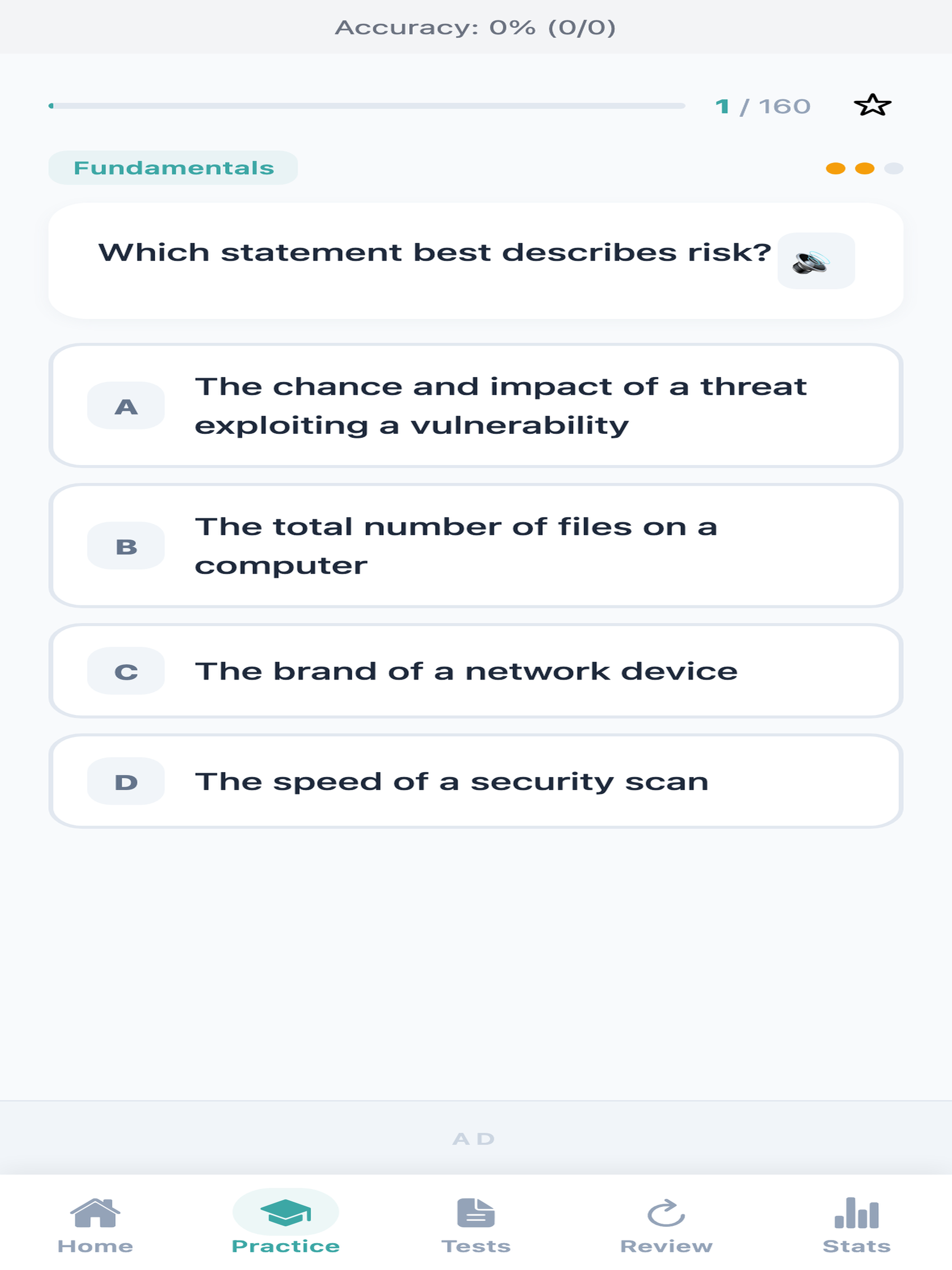Select answer D, speed of a security scan
Screen dimensions: 952x1270
pyautogui.click(x=476, y=781)
